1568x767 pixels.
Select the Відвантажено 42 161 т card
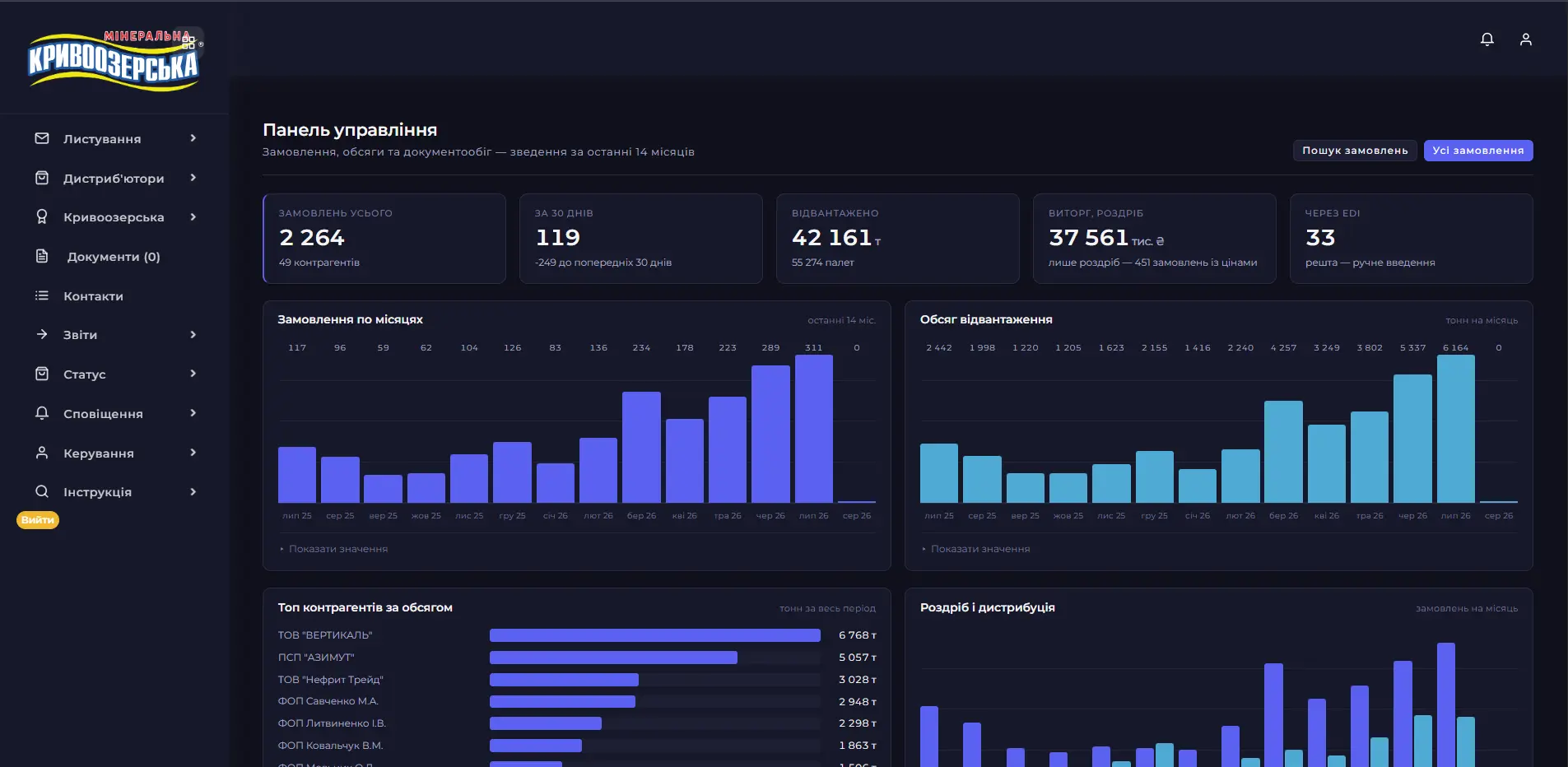pos(898,239)
